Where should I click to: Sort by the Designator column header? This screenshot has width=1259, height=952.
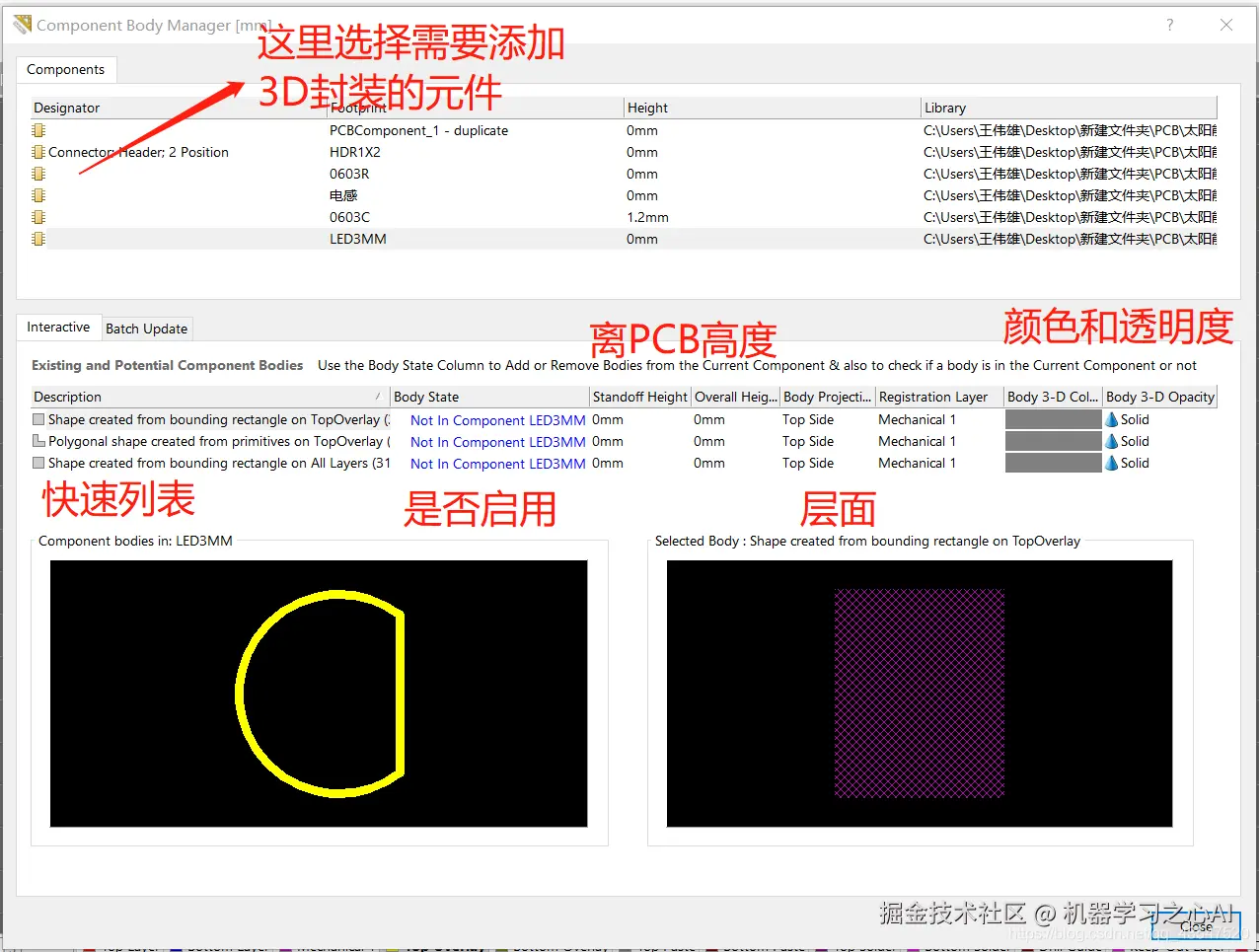coord(179,108)
